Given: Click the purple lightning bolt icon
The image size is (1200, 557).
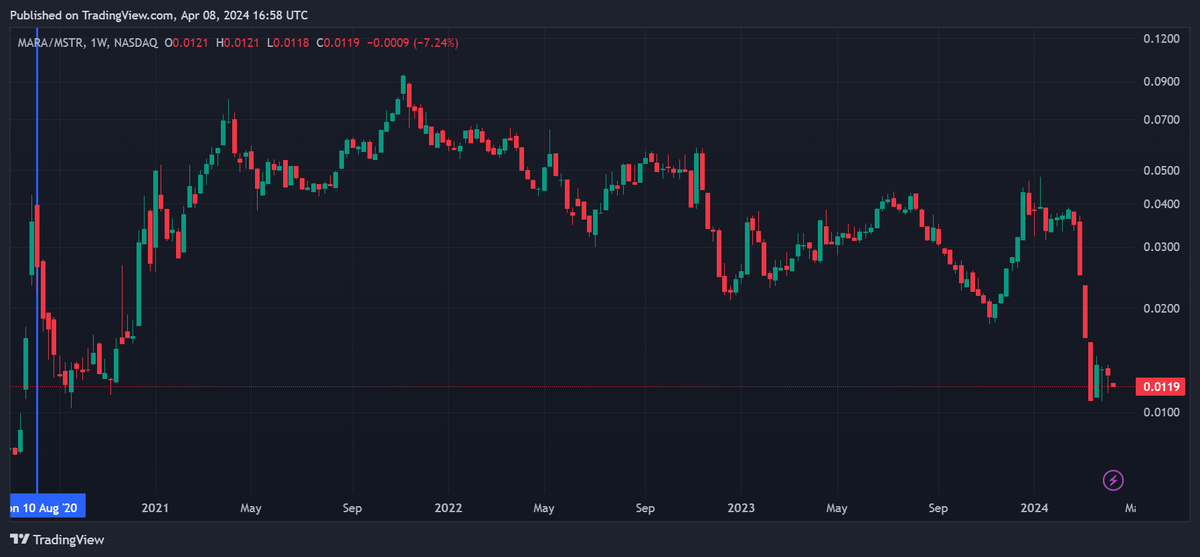Looking at the screenshot, I should [1113, 481].
